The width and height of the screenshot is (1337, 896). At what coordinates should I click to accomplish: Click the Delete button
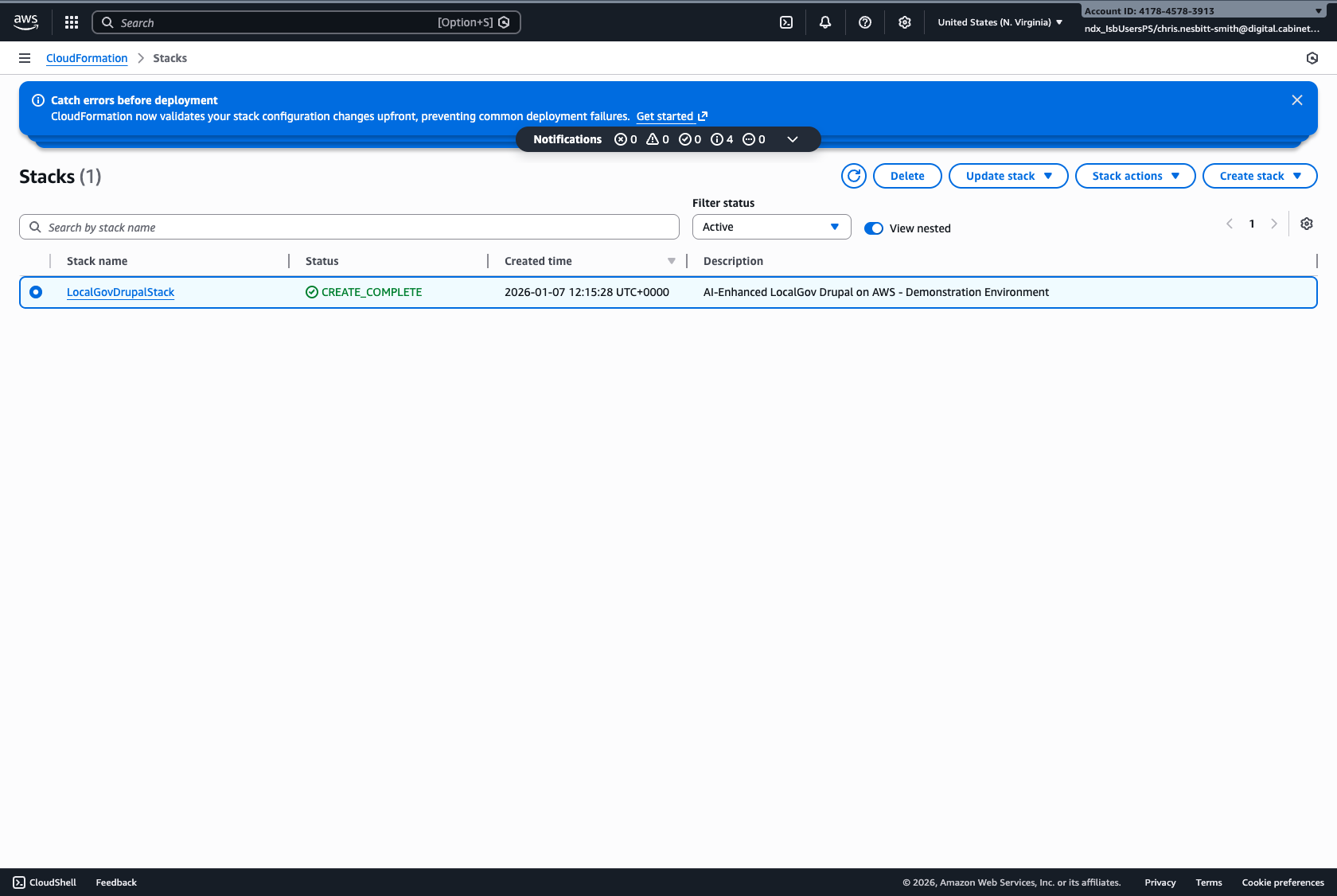906,176
